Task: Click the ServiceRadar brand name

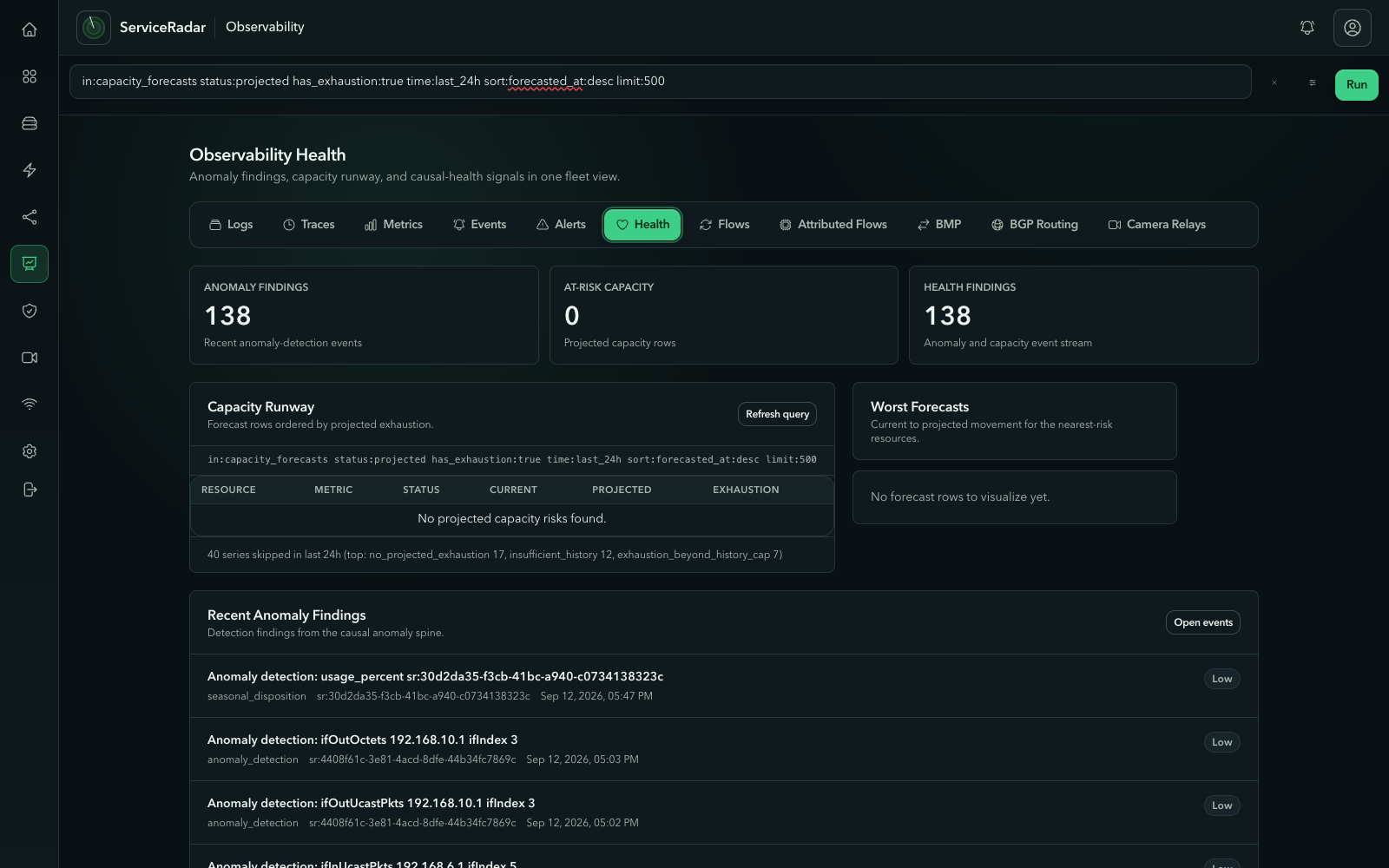Action: pyautogui.click(x=162, y=27)
